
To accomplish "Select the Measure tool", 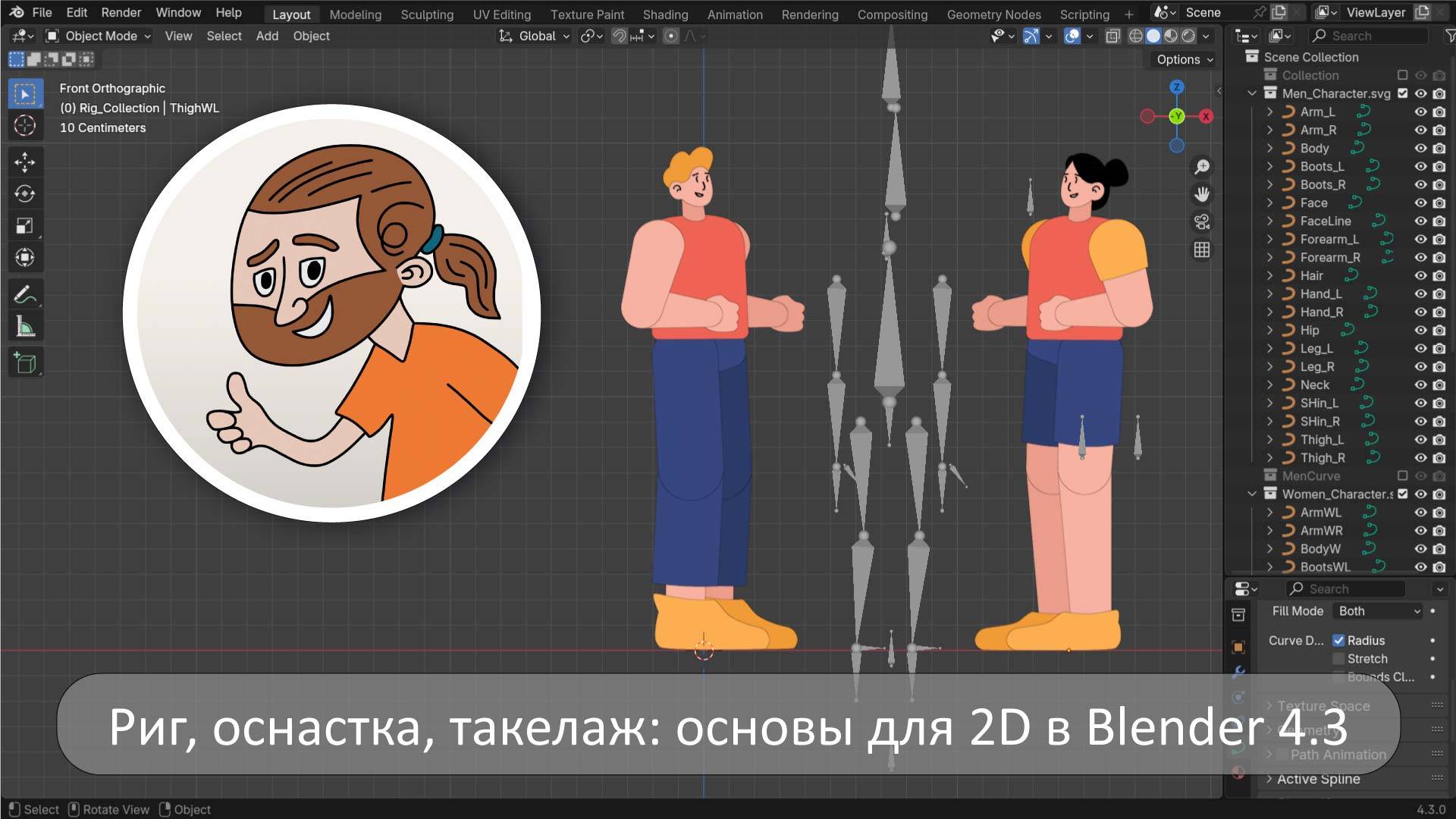I will 25,325.
